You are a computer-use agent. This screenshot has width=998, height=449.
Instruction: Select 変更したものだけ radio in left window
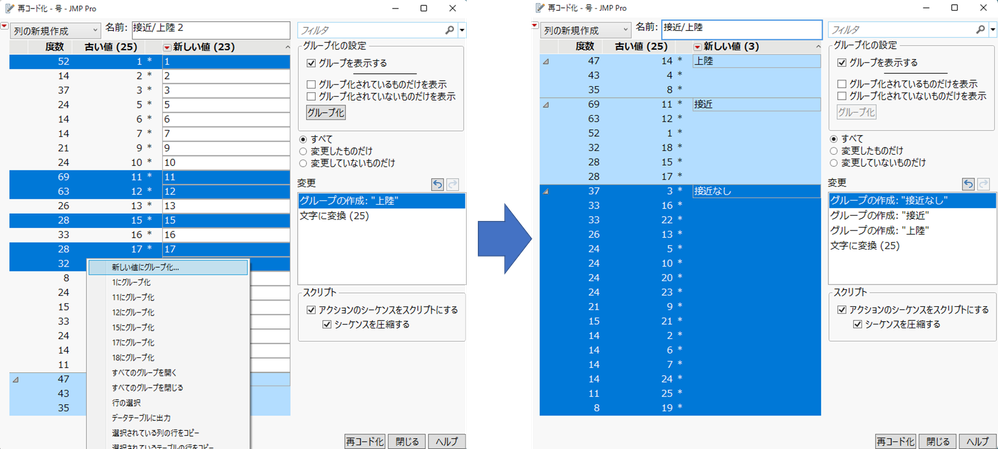304,151
